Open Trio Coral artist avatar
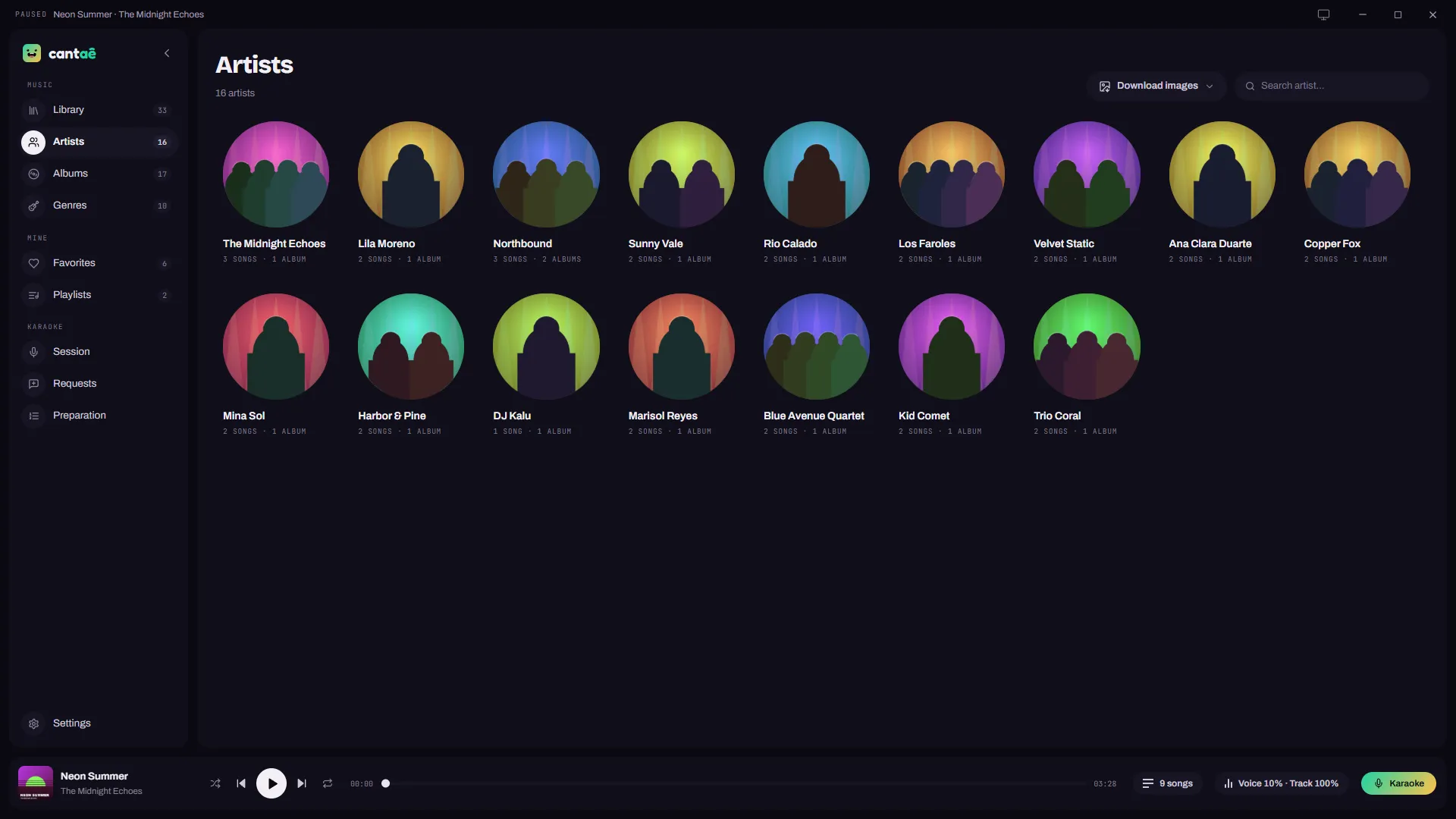Viewport: 1456px width, 819px height. [x=1087, y=347]
